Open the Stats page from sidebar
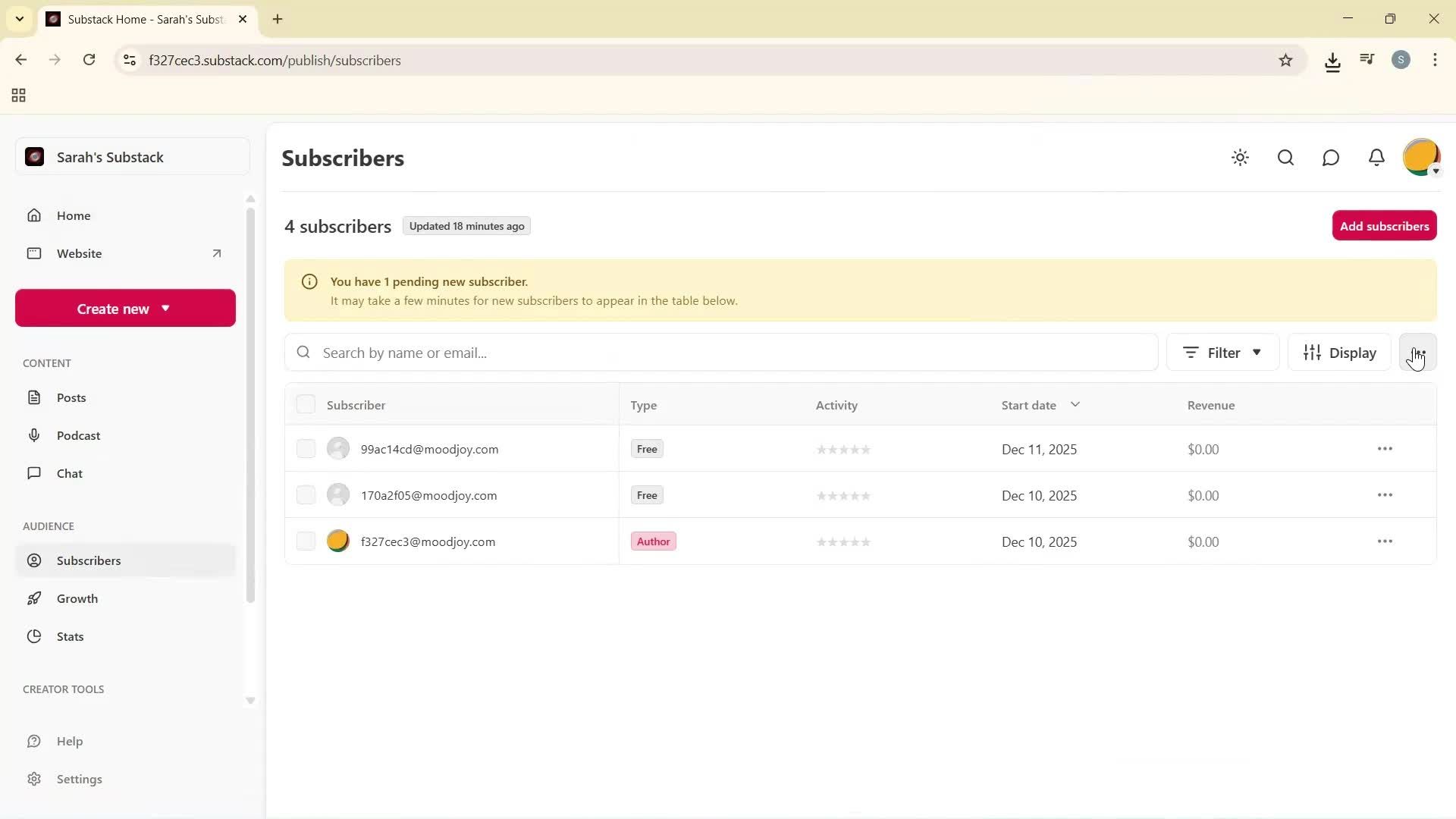 click(x=71, y=636)
